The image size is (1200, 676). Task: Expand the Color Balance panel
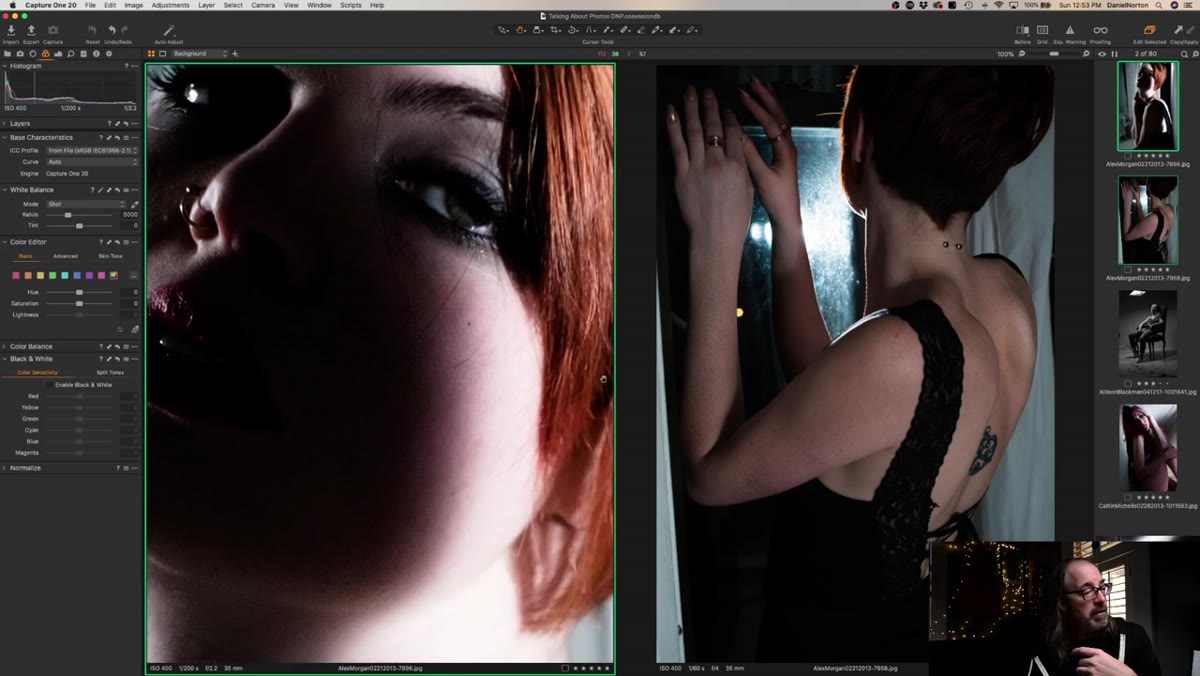click(5, 346)
